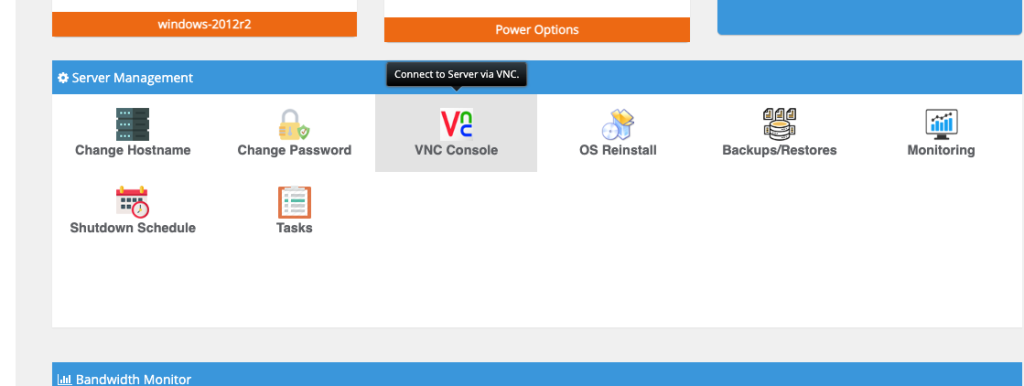The height and width of the screenshot is (386, 1024).
Task: Click the VNC Console text label
Action: (x=456, y=150)
